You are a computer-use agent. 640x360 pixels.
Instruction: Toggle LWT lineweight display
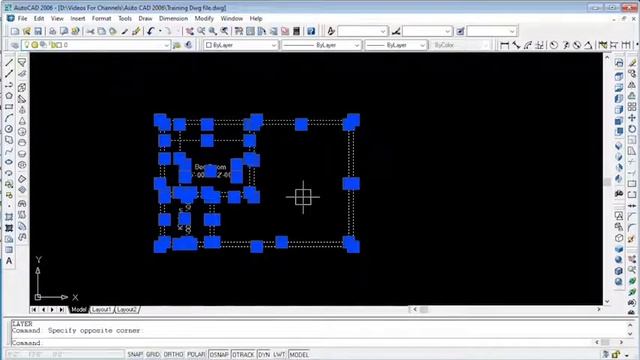[279, 355]
